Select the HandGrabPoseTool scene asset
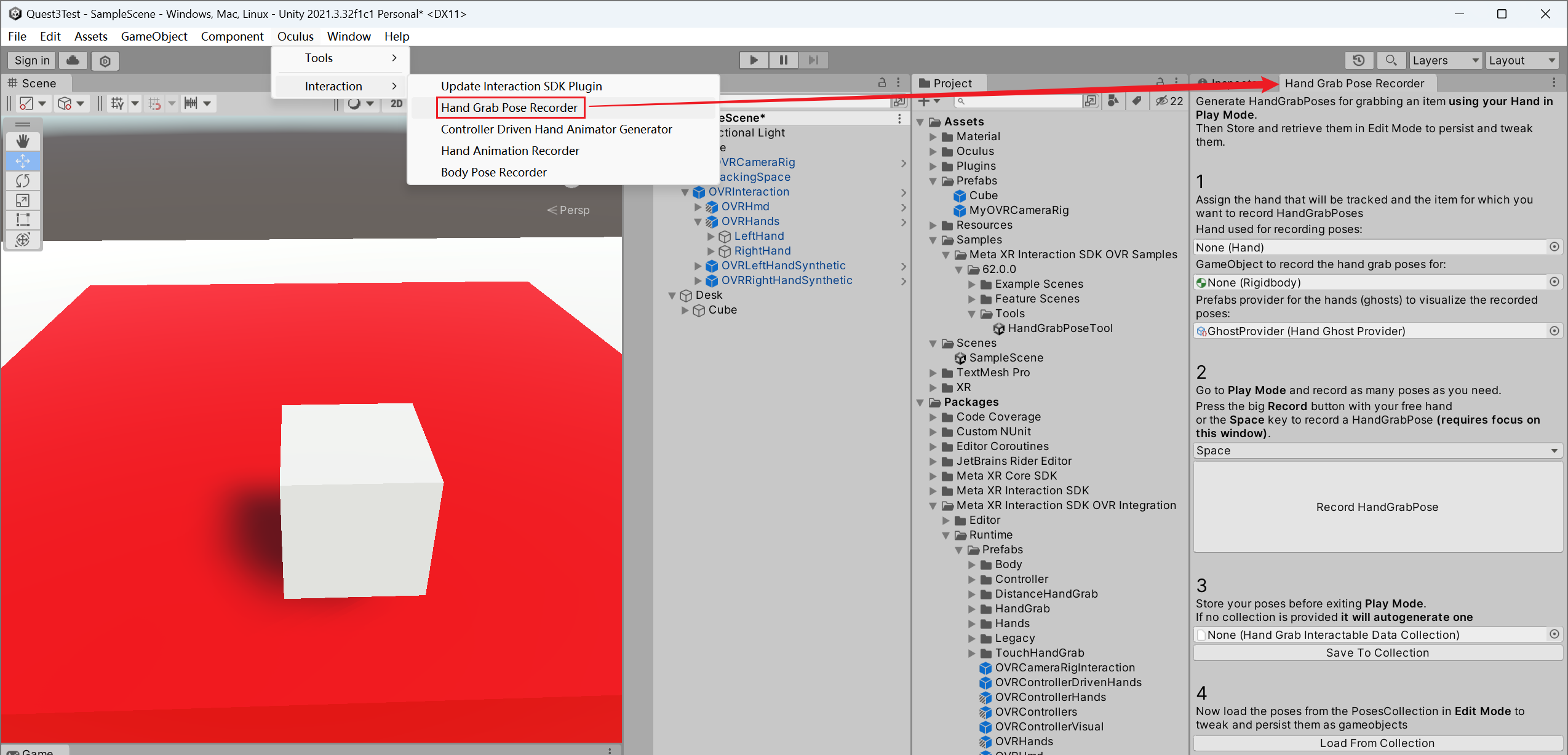 (x=1054, y=328)
